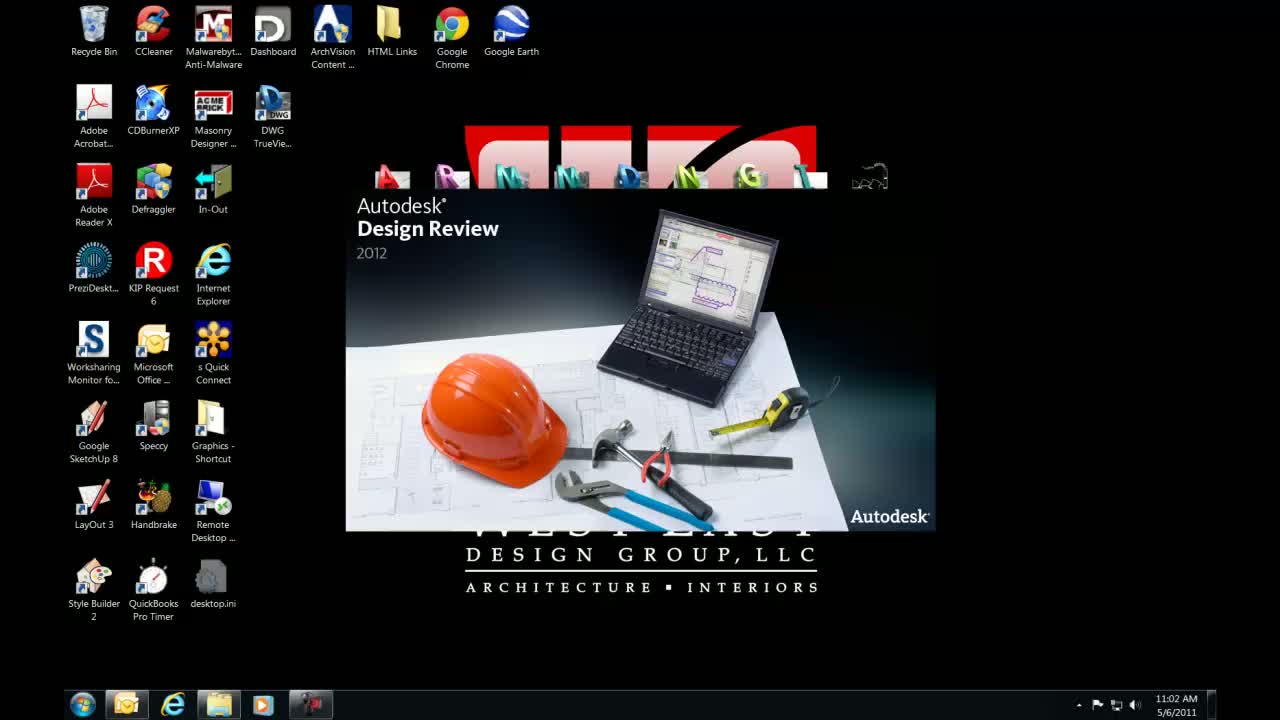Open CDBurnerXP desktop icon
1280x720 pixels.
coord(153,111)
